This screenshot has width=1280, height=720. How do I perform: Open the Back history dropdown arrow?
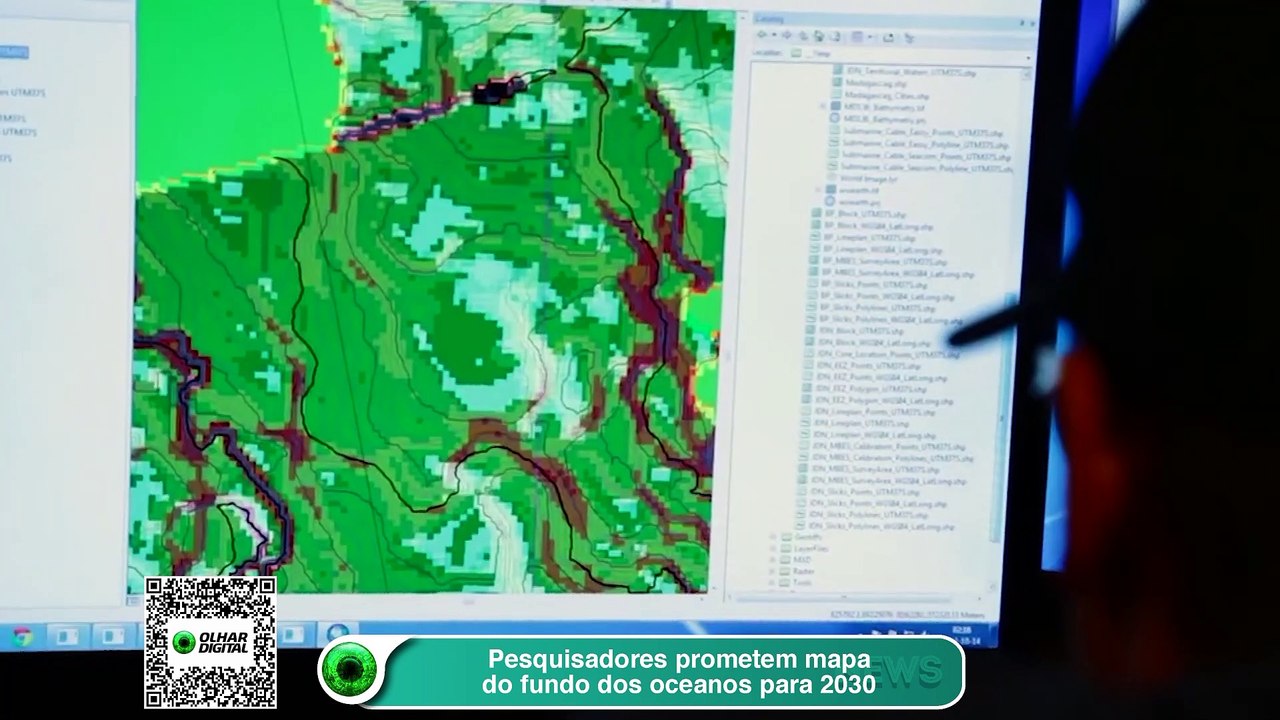tap(773, 36)
